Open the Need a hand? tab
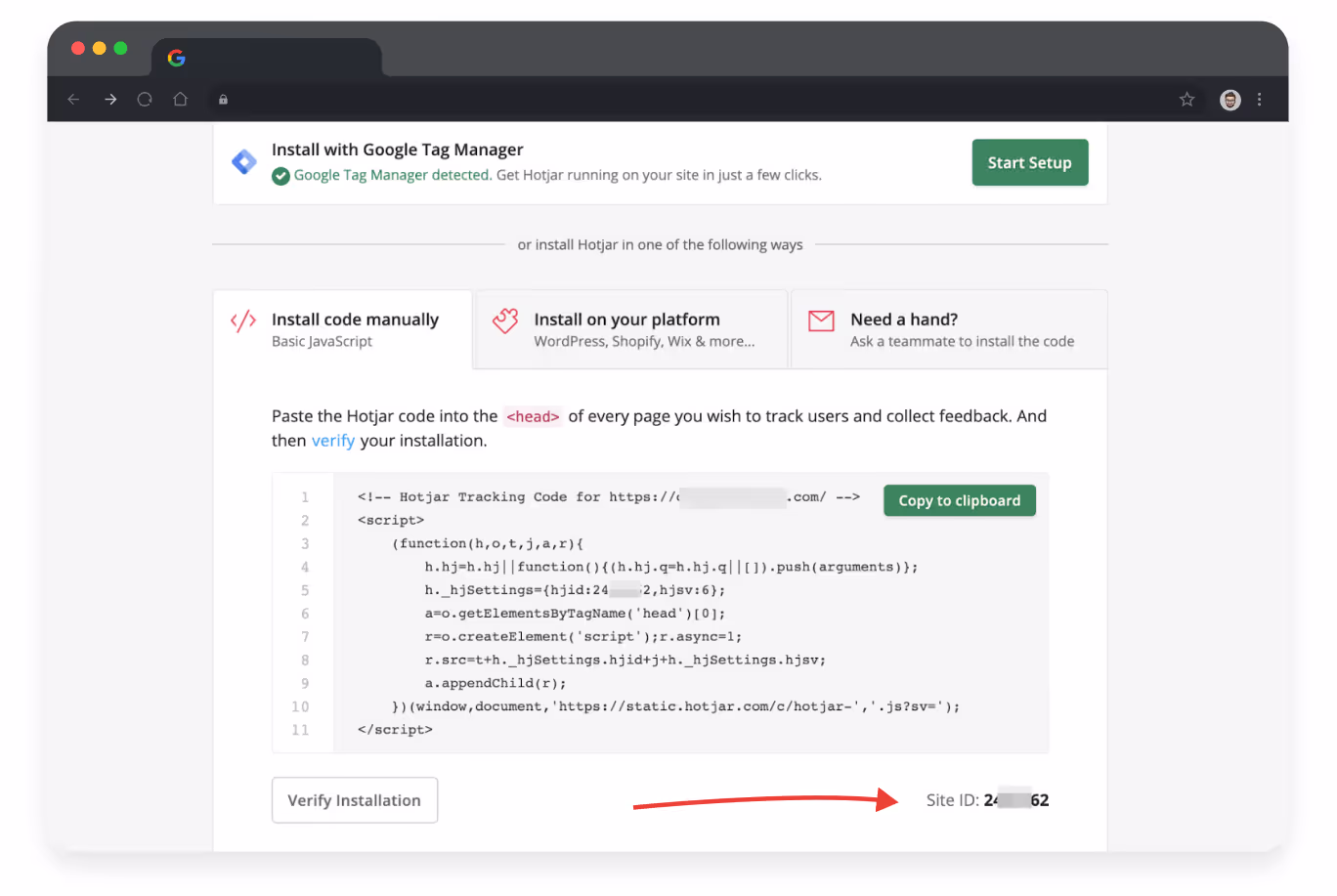 [x=949, y=329]
